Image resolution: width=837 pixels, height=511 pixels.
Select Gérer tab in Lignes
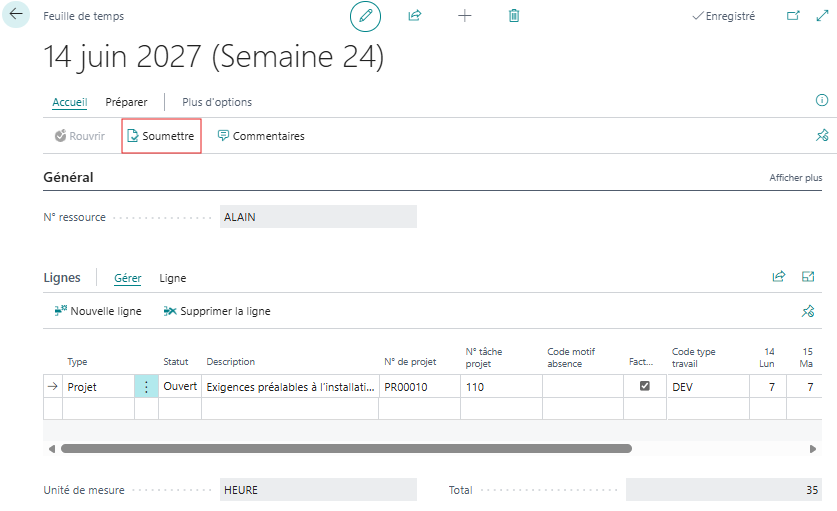[x=128, y=278]
